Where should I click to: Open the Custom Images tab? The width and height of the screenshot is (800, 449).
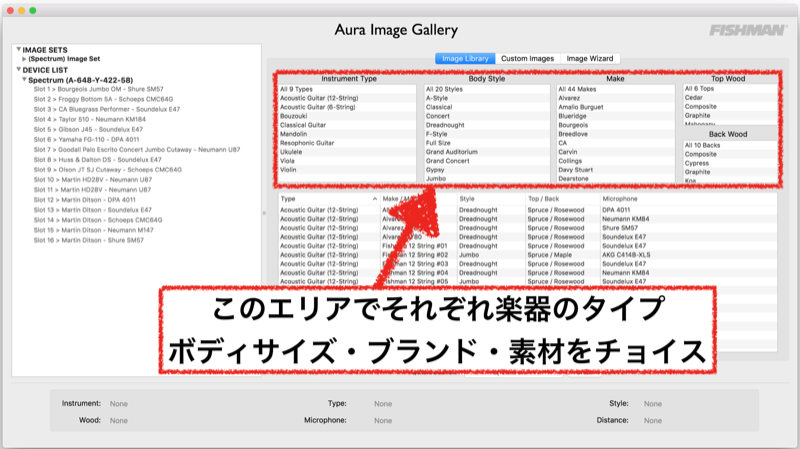point(527,59)
